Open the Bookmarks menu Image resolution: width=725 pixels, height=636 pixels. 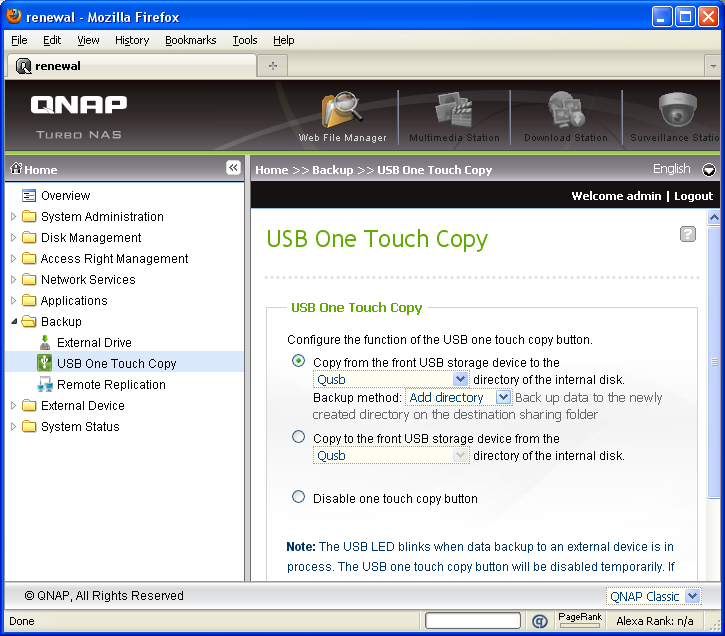coord(190,40)
